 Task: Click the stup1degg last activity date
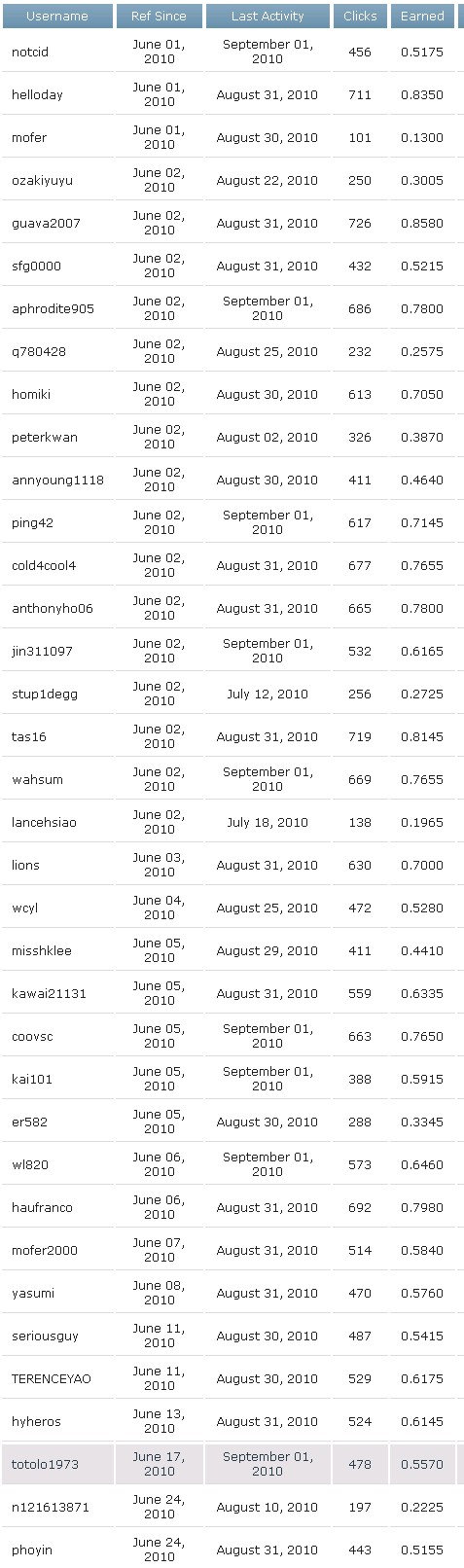pos(268,695)
